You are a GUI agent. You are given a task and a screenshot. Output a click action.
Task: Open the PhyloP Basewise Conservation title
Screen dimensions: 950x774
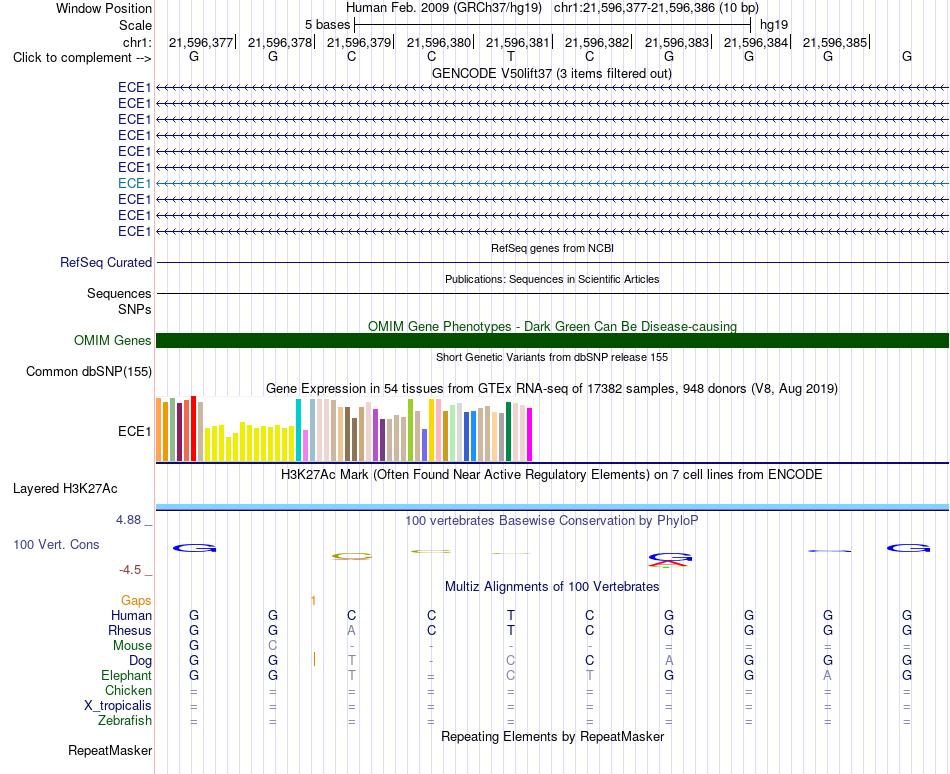click(551, 520)
